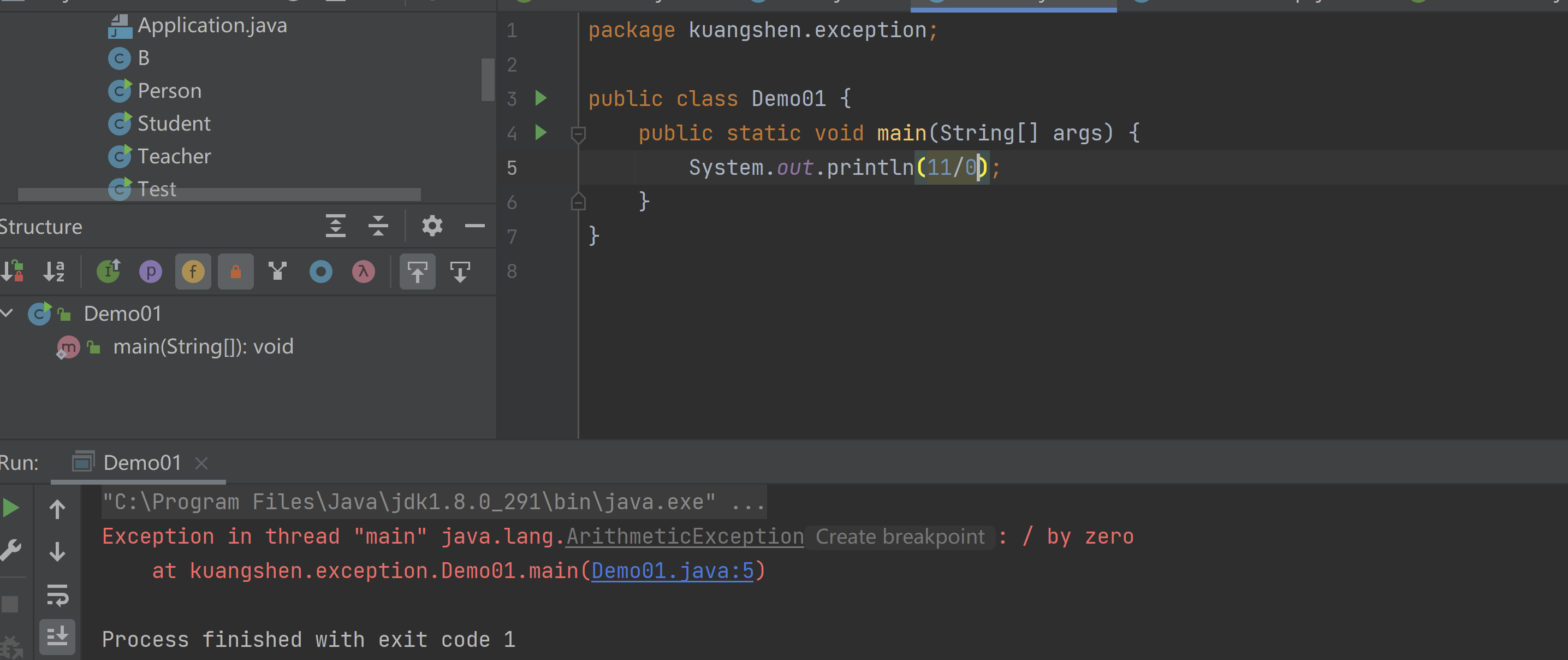This screenshot has width=1568, height=660.
Task: Toggle Show Fields filter in Structure
Action: pyautogui.click(x=193, y=271)
